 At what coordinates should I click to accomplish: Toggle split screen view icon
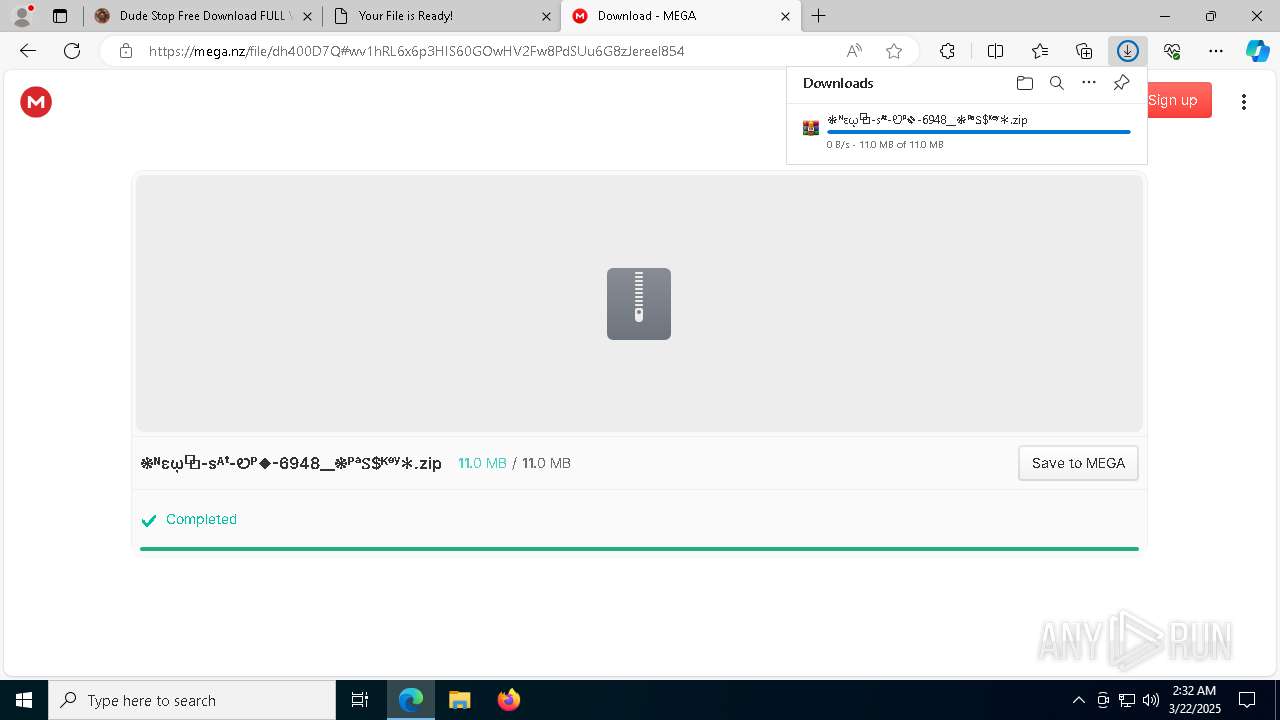996,51
